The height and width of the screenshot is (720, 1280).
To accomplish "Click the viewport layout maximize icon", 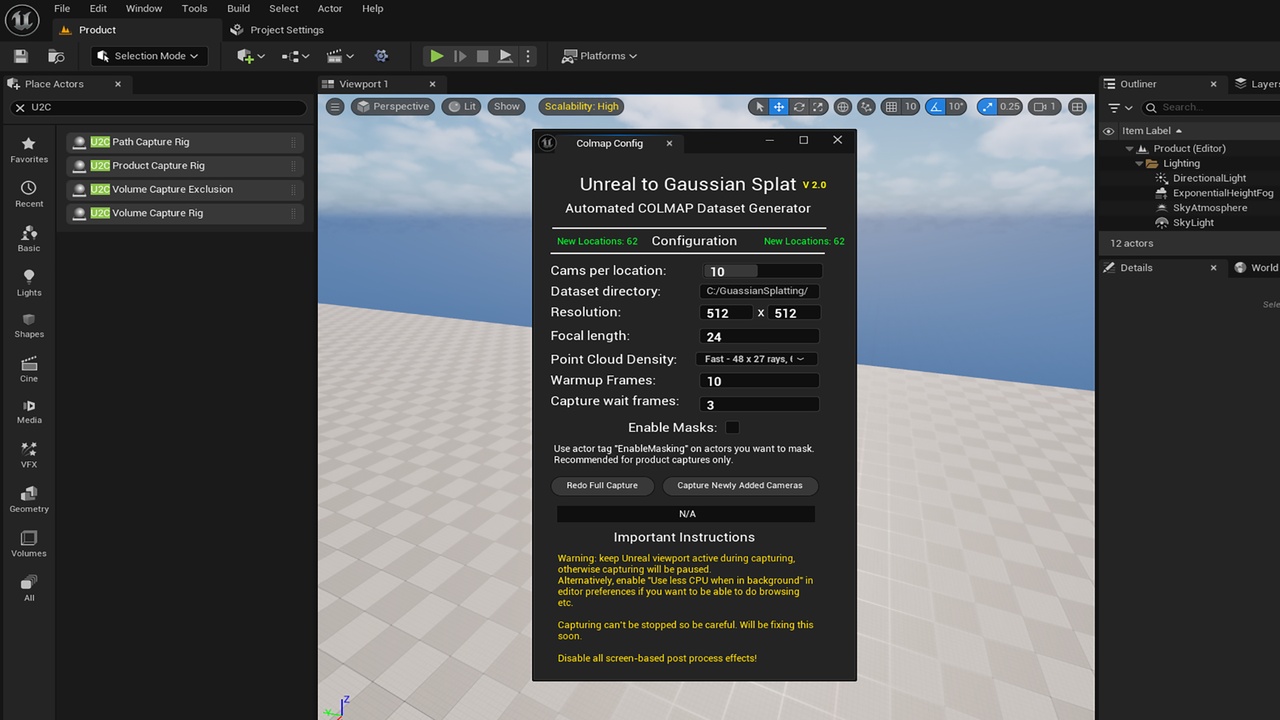I will [x=1077, y=107].
